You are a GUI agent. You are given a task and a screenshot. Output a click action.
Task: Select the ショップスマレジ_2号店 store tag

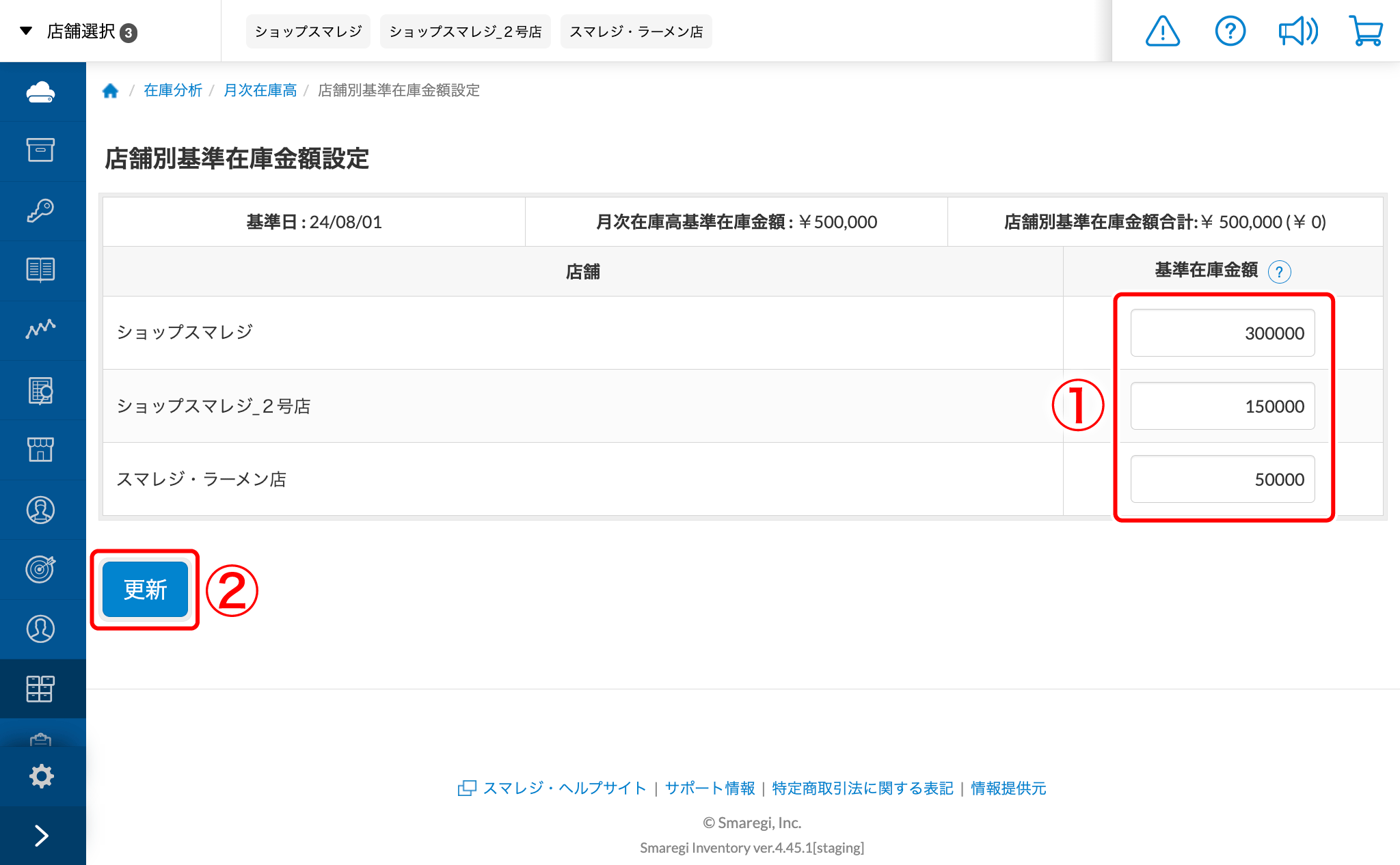pos(465,31)
